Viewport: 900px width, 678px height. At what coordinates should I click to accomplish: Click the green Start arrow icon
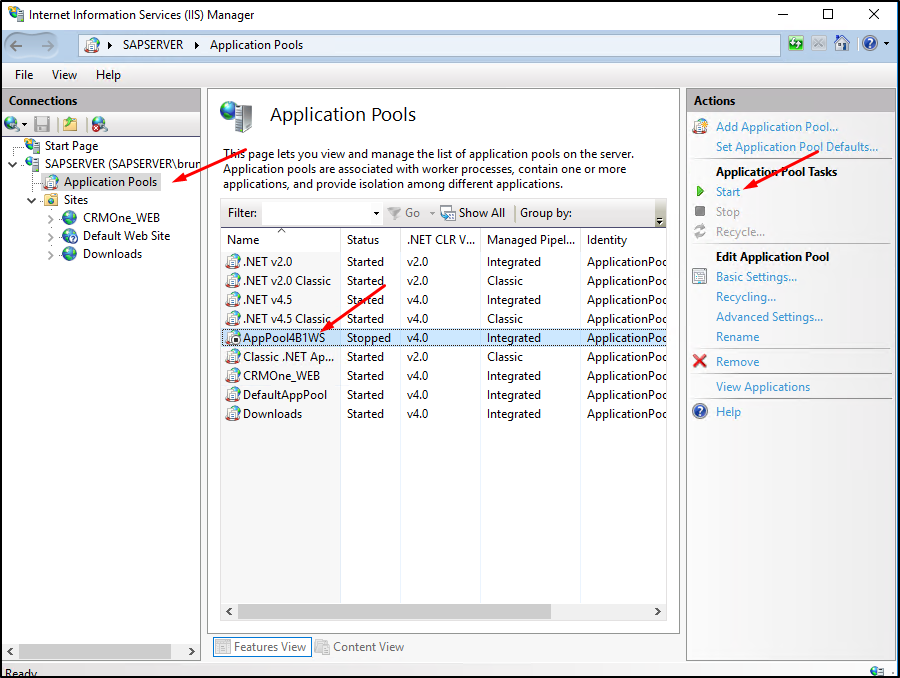coord(700,191)
